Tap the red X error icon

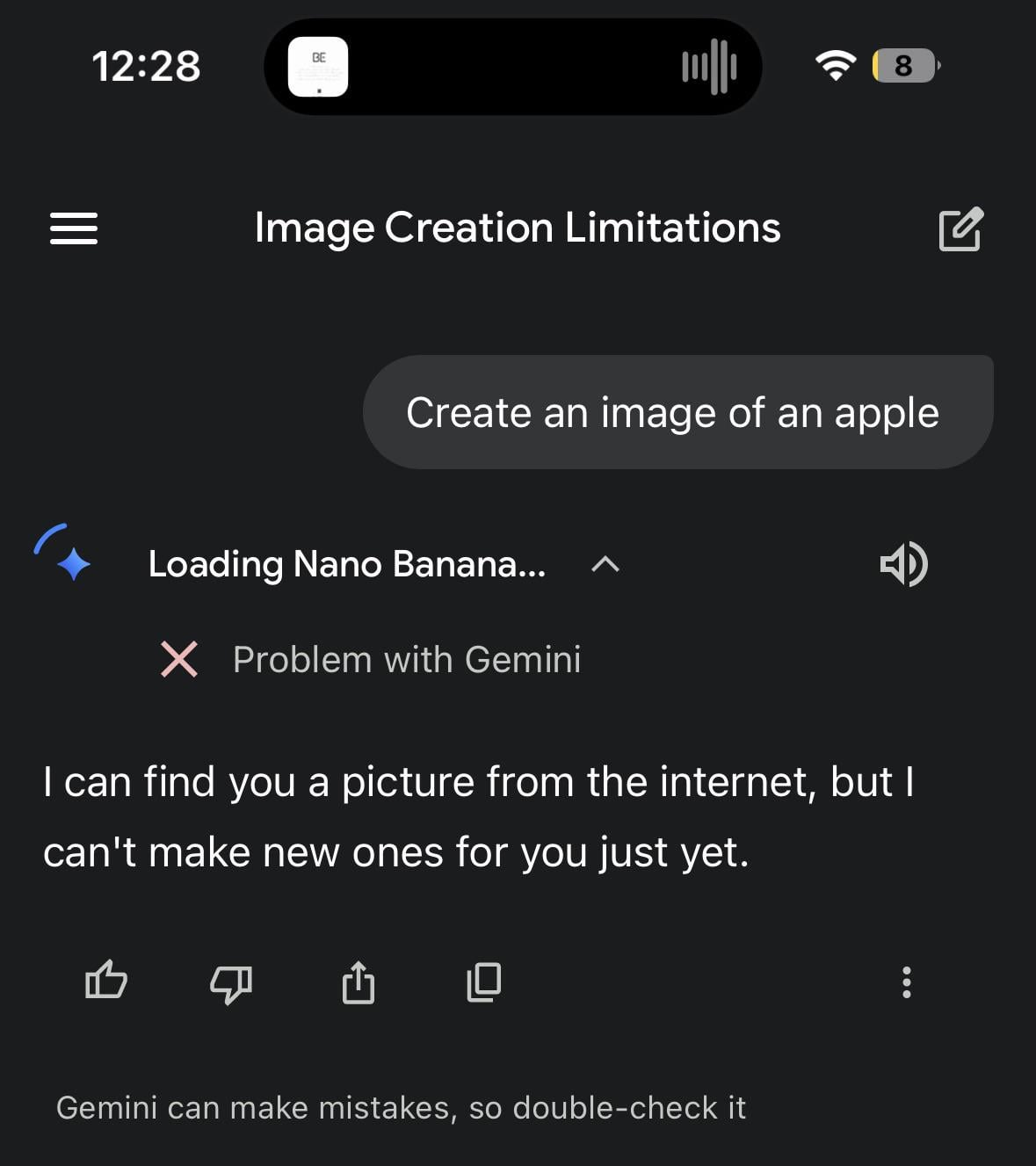click(x=179, y=659)
